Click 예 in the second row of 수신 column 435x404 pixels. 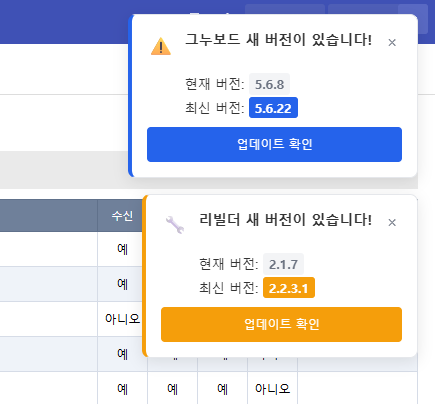[122, 284]
